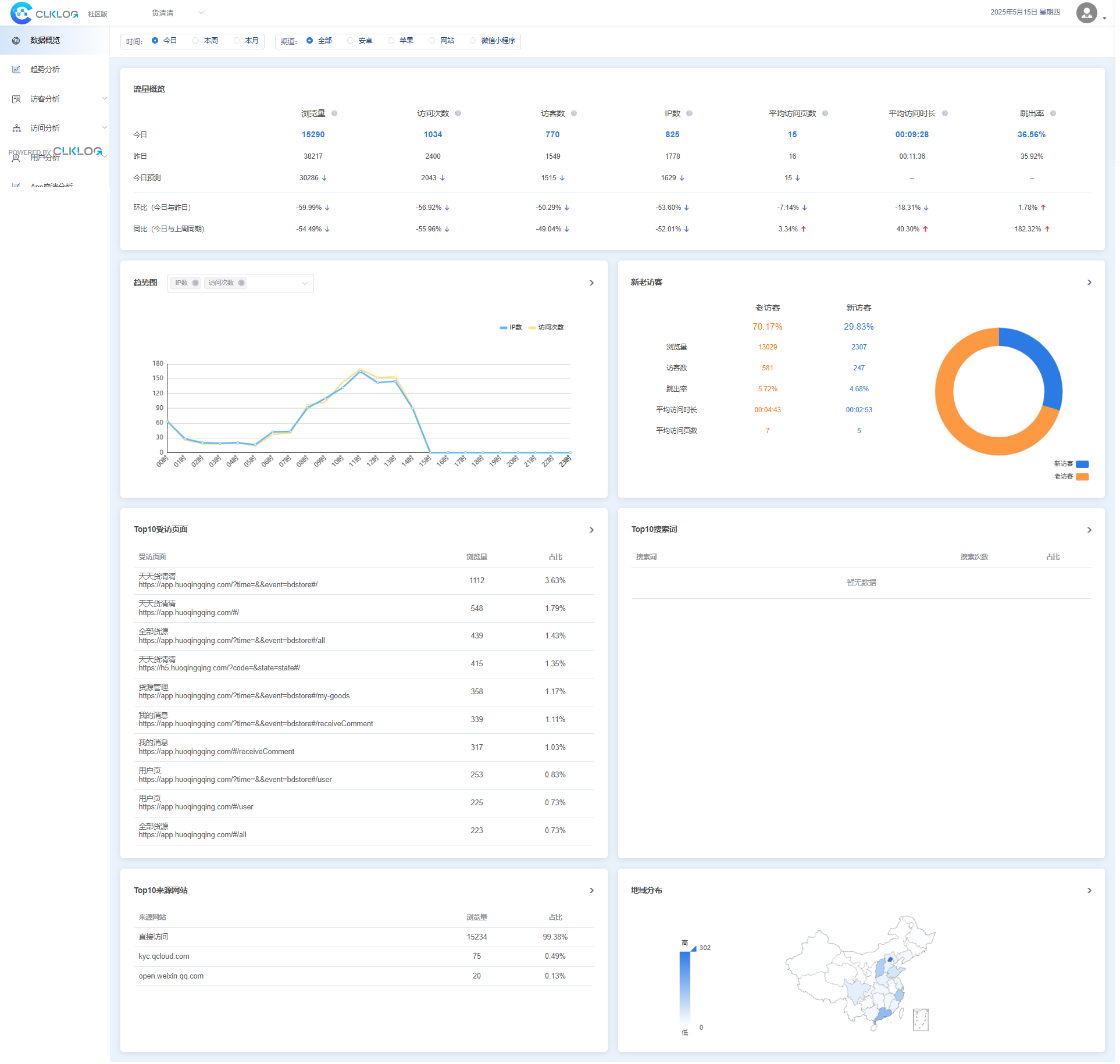Screen dimensions: 1120x1064
Task: Click the info icon beside 跳出率
Action: (1053, 113)
